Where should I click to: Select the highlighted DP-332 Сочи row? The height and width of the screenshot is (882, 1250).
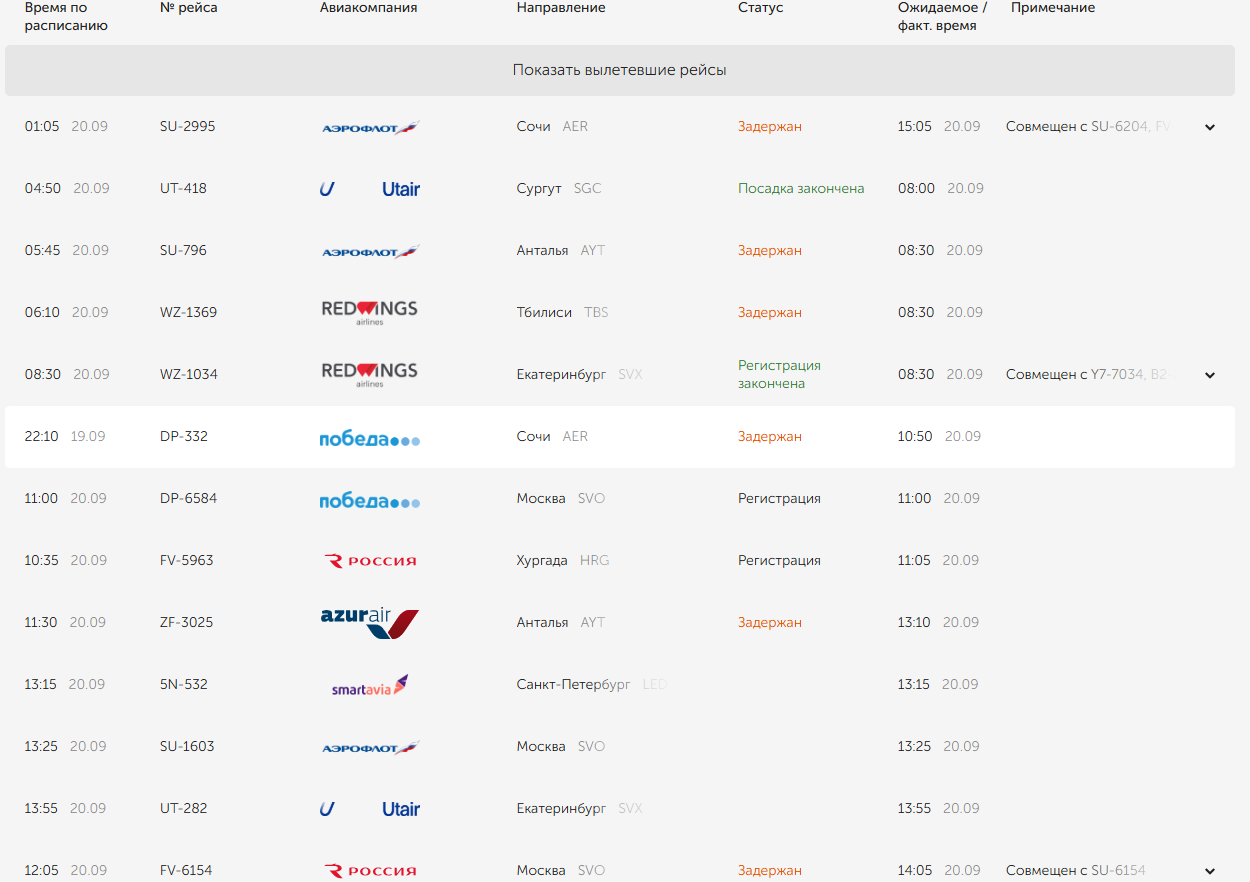(x=620, y=437)
